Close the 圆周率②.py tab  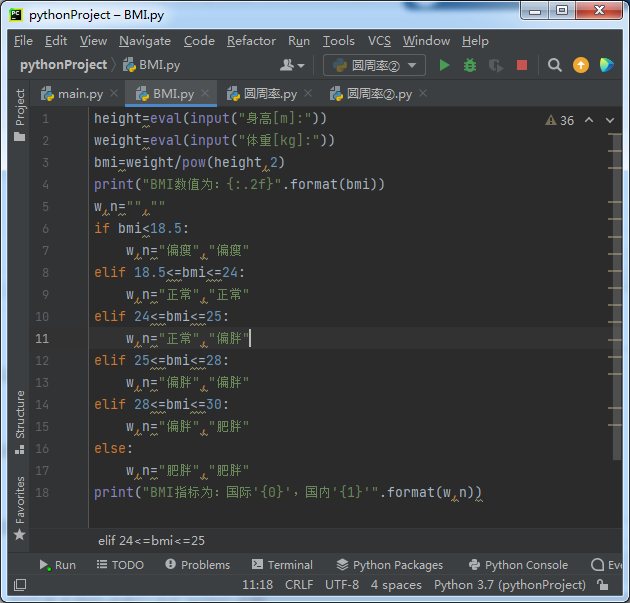[x=423, y=93]
